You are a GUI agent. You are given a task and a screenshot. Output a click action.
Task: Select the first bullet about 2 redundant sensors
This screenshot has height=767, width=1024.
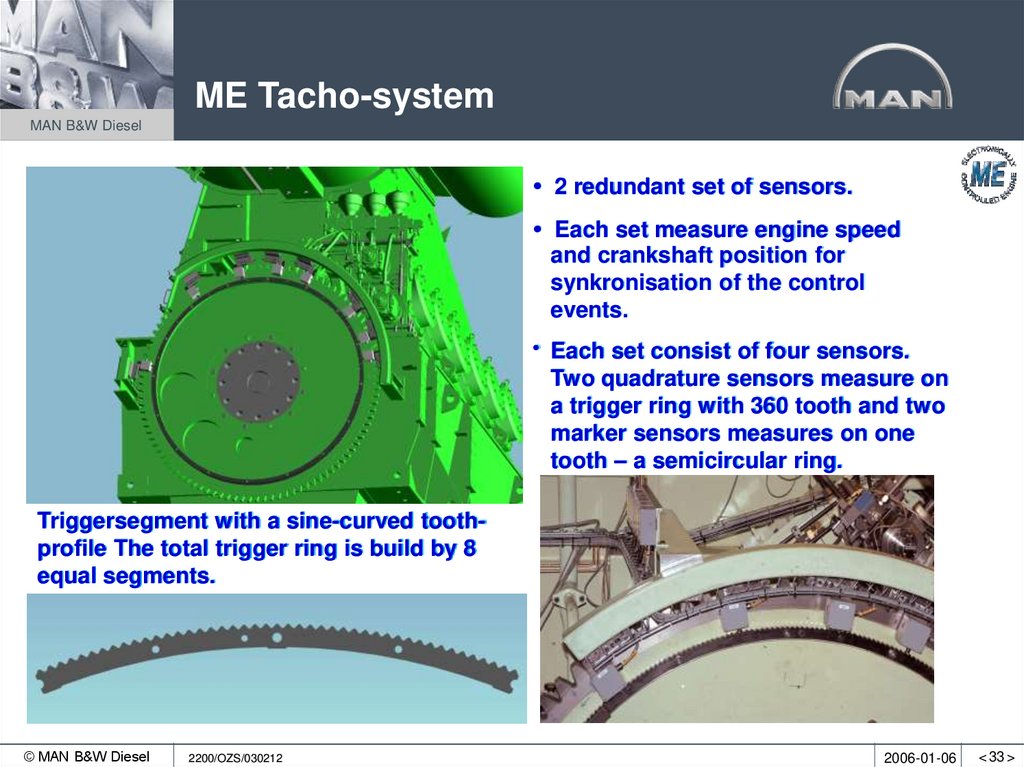click(690, 186)
